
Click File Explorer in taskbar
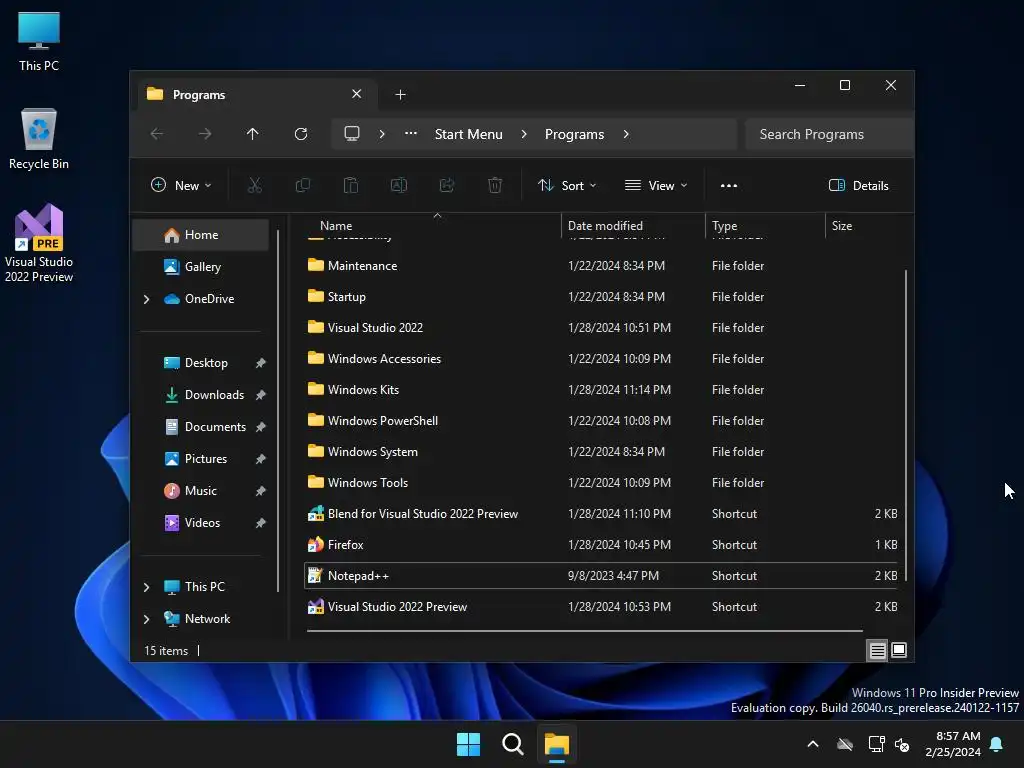(557, 744)
